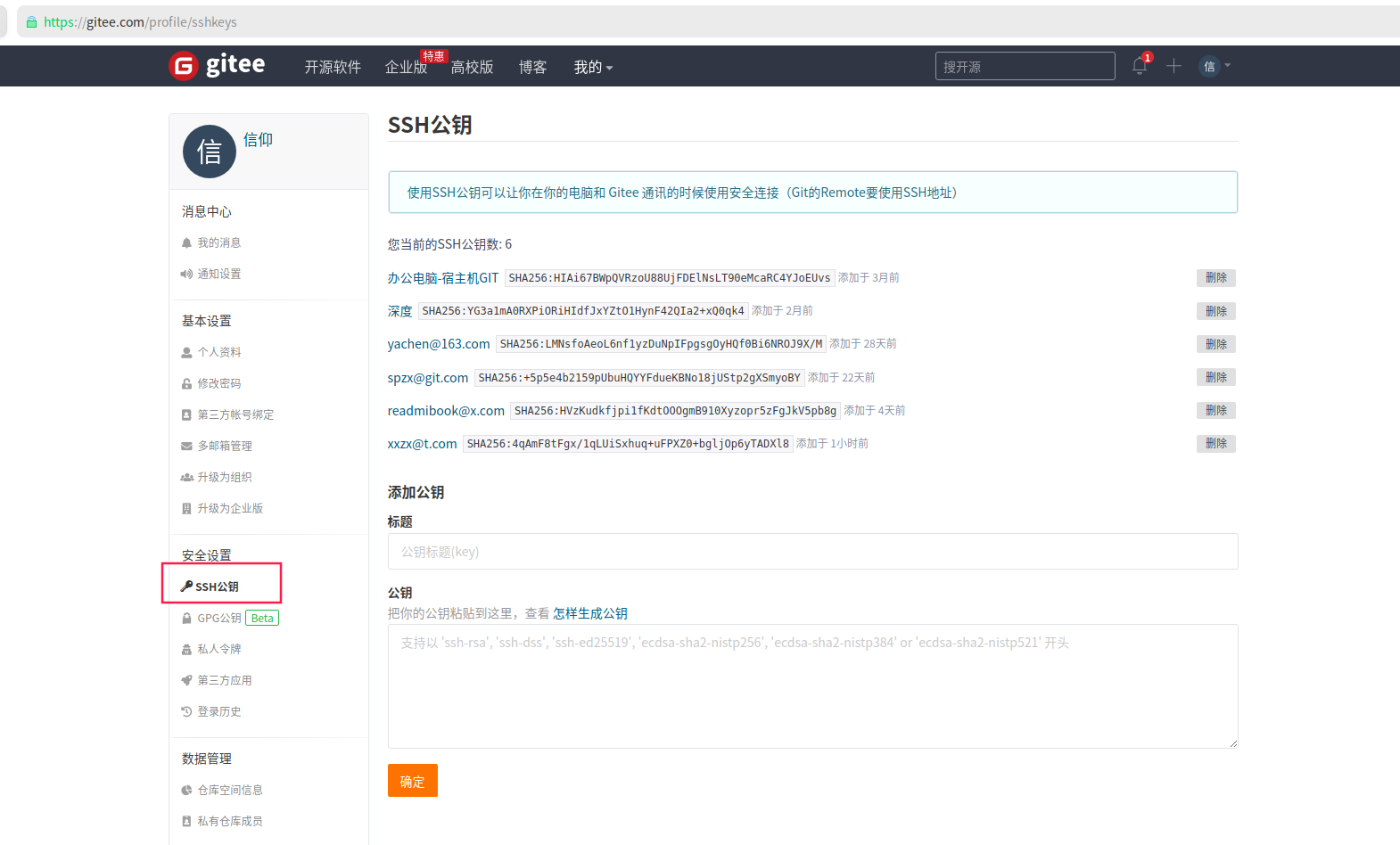Focus the public key textarea

point(812,686)
